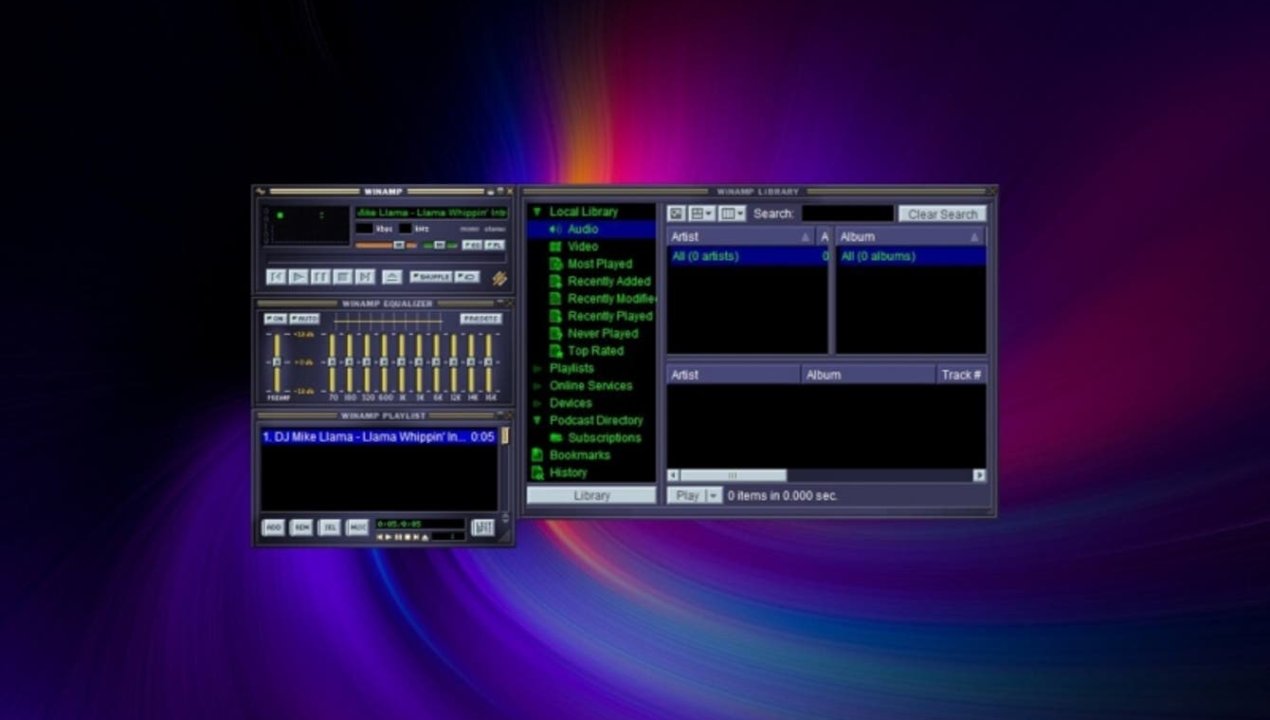Expand the Online Services tree node

[x=537, y=386]
